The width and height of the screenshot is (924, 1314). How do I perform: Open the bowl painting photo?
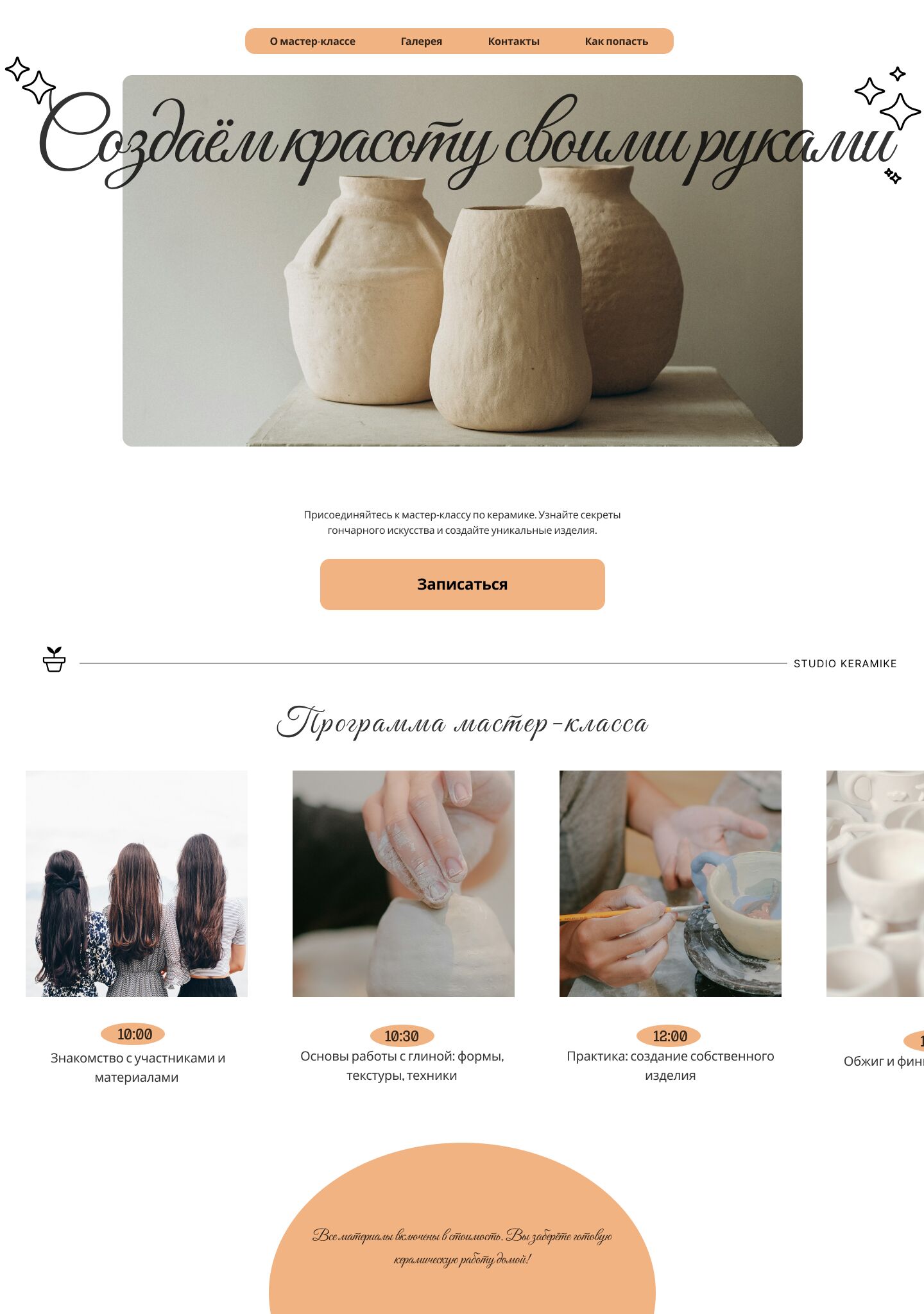coord(671,883)
